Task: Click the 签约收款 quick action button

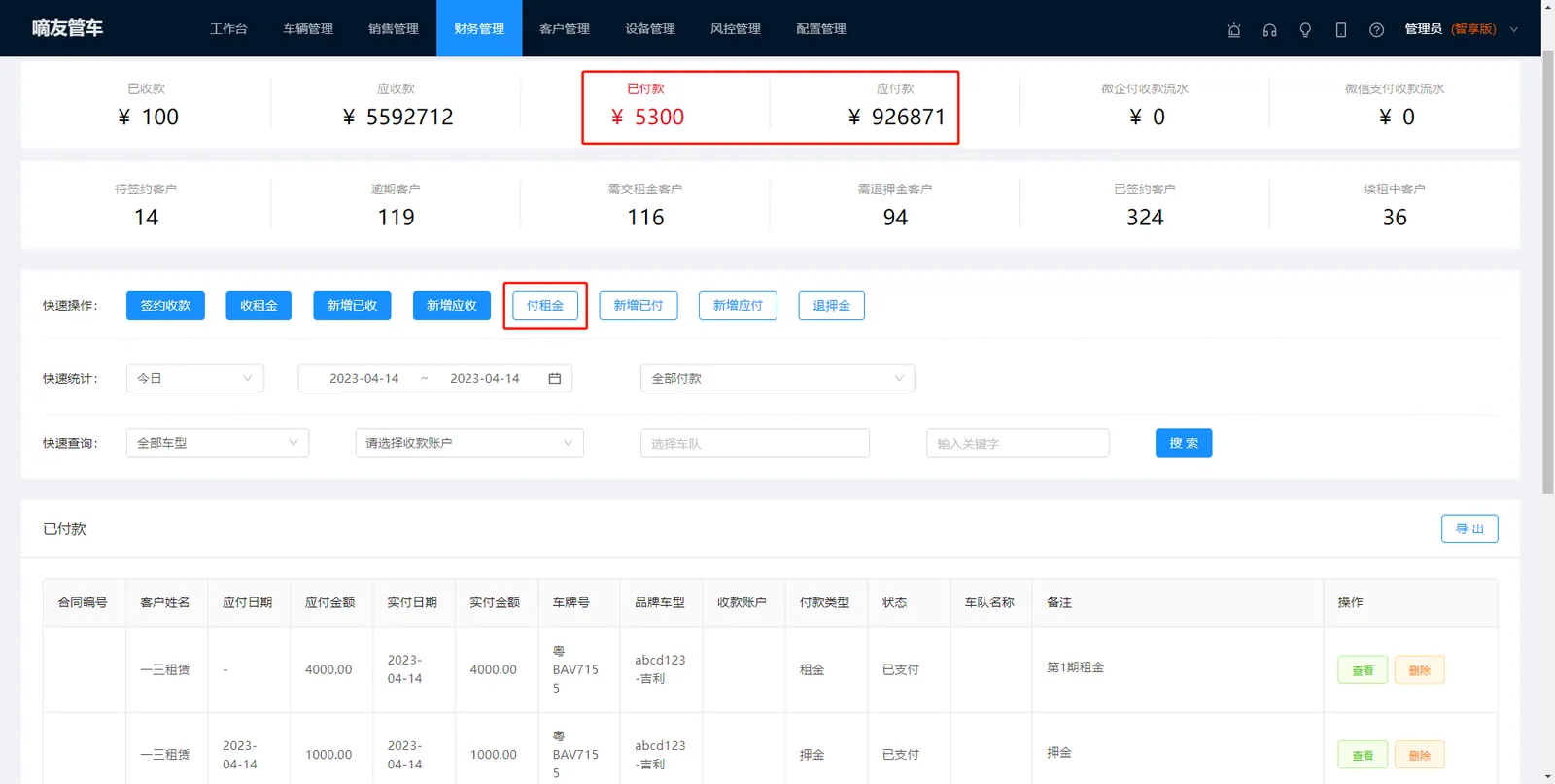Action: point(165,305)
